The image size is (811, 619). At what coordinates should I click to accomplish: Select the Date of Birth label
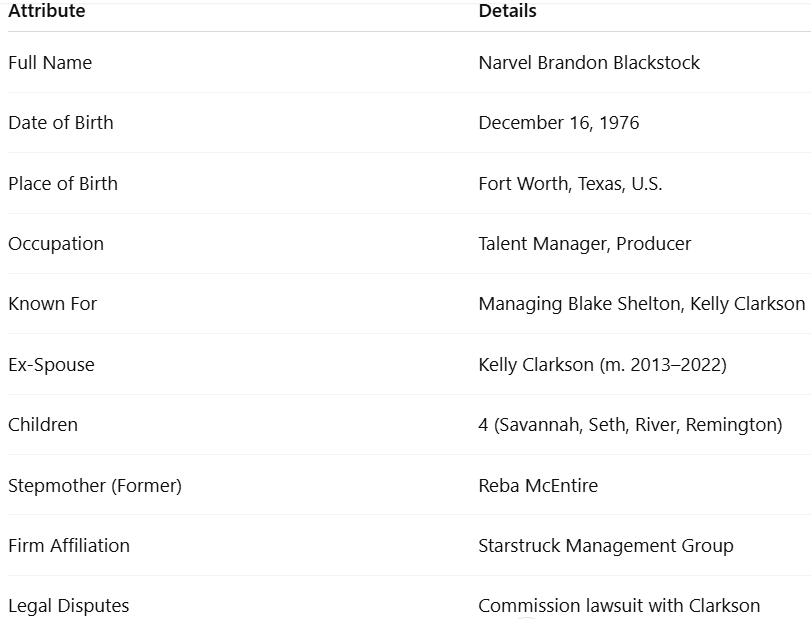[x=61, y=123]
